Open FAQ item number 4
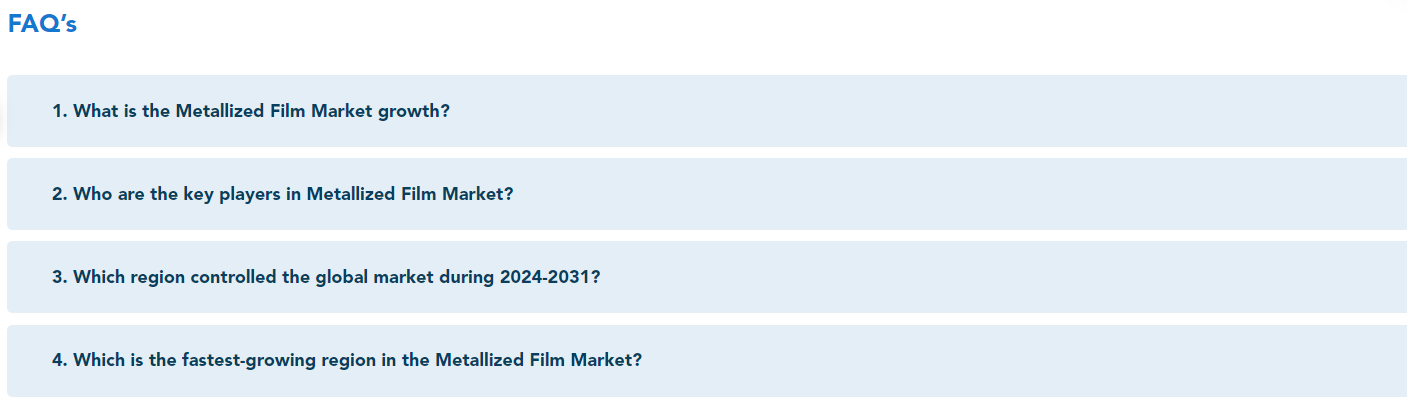Image resolution: width=1407 pixels, height=405 pixels. 347,360
